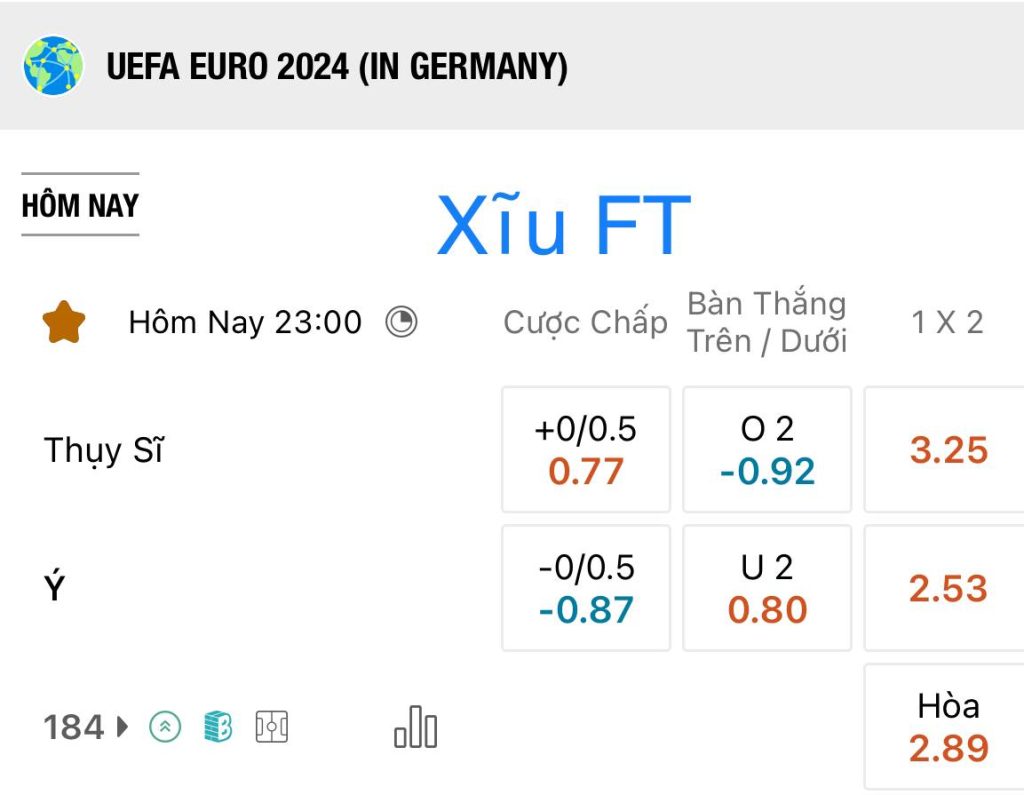Expand the 184 more markets arrow
The height and width of the screenshot is (795, 1024).
tap(86, 726)
